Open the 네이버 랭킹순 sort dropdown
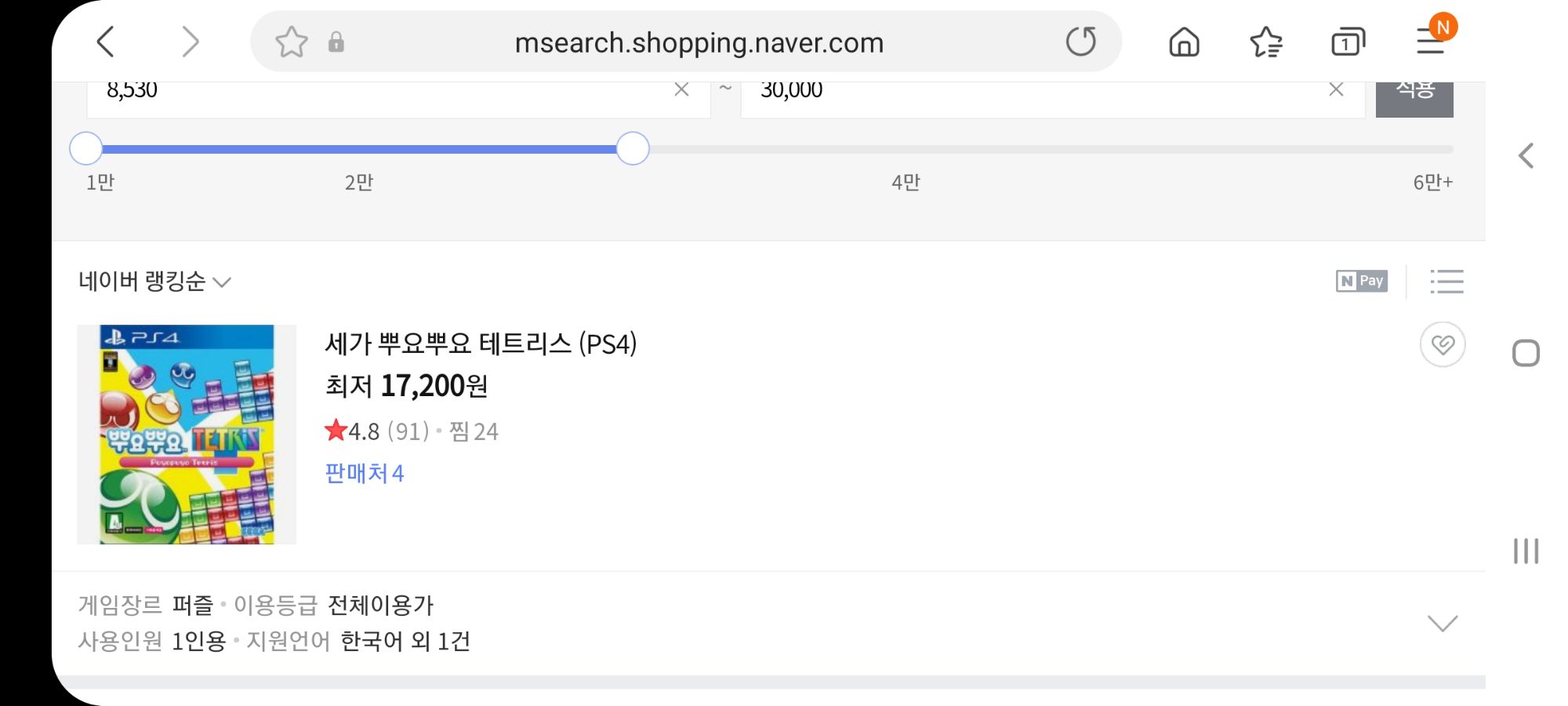This screenshot has width=1568, height=706. tap(154, 281)
